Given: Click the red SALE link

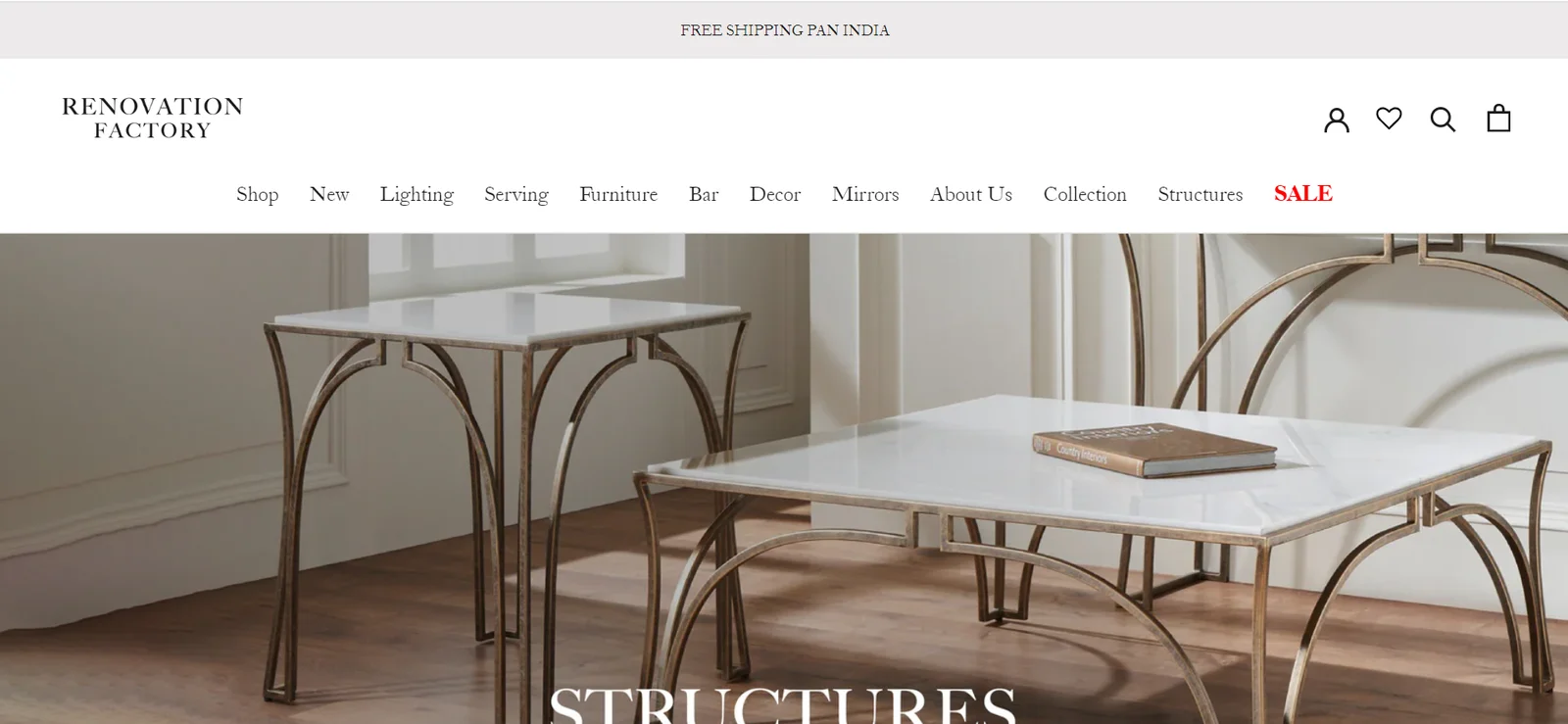Looking at the screenshot, I should click(1303, 193).
